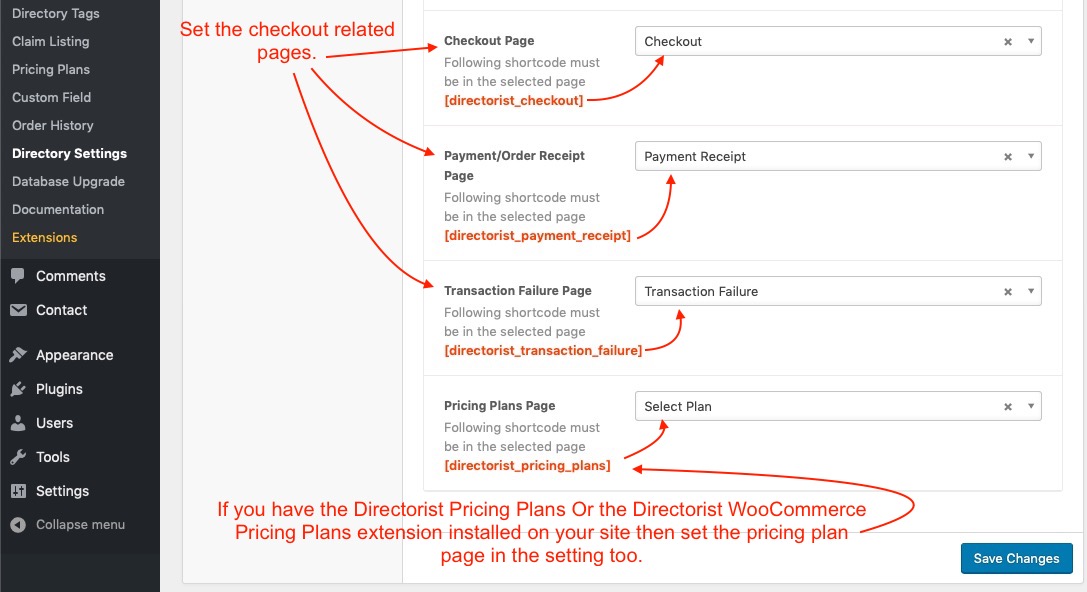Screen dimensions: 1087x592
Task: Go to Extensions submenu item
Action: (44, 238)
